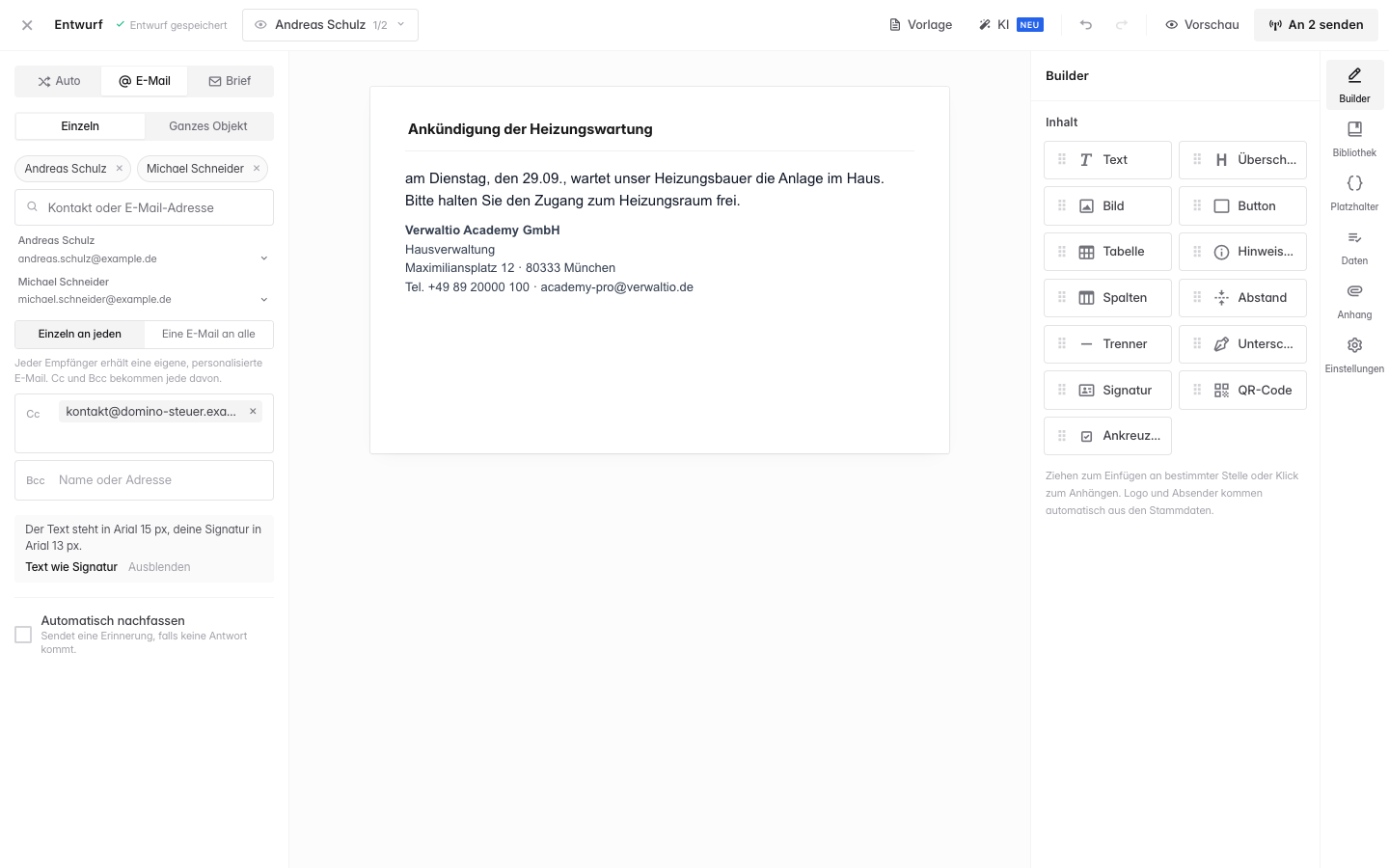Screen dimensions: 1389x868
Task: Add a Spalten columns block
Action: click(x=1107, y=298)
